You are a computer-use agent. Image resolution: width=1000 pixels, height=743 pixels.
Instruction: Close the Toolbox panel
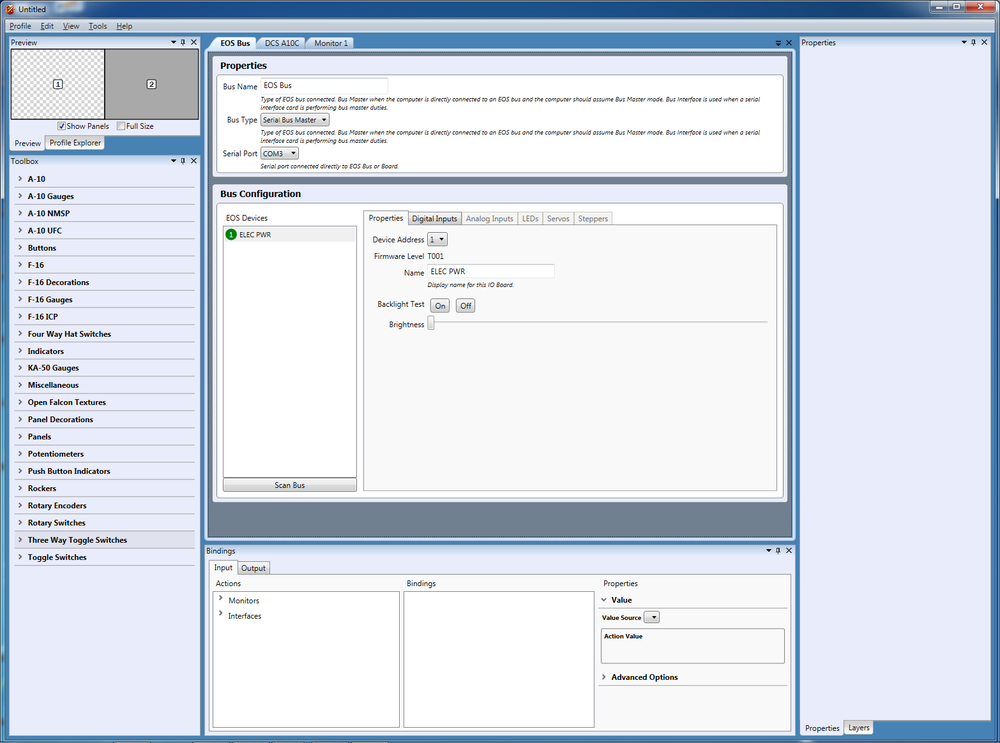coord(194,161)
